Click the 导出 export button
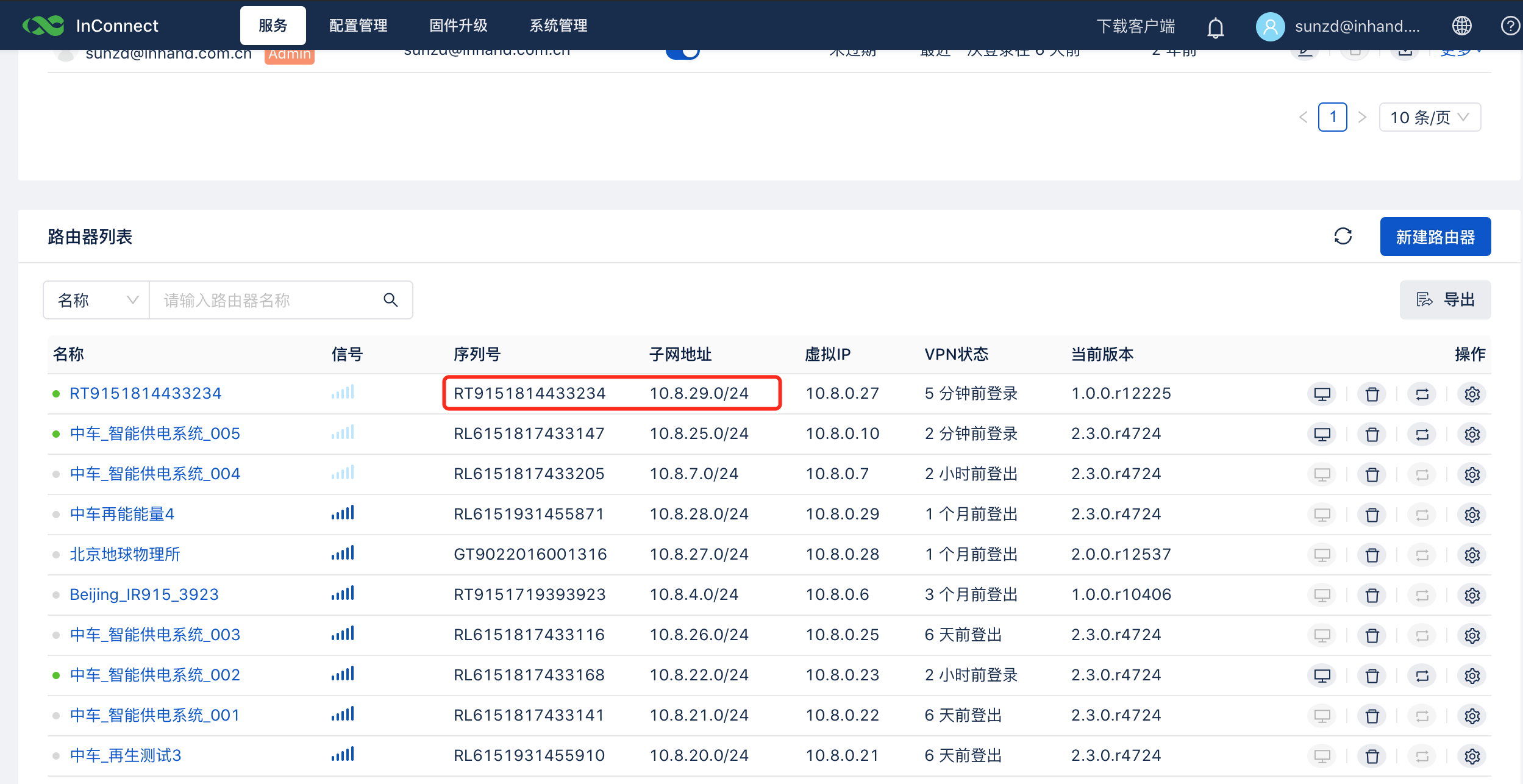 point(1444,300)
